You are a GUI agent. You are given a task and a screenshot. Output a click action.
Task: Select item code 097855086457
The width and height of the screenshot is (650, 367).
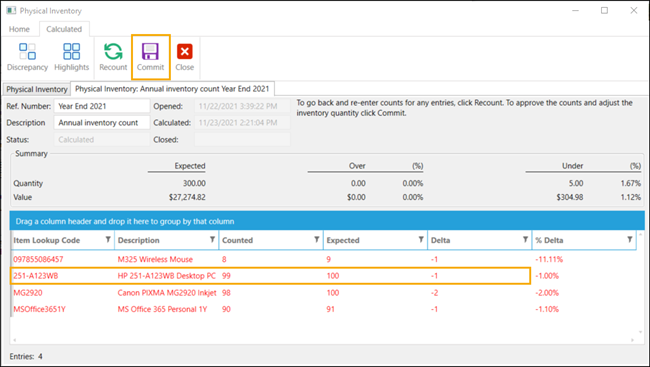[38, 259]
